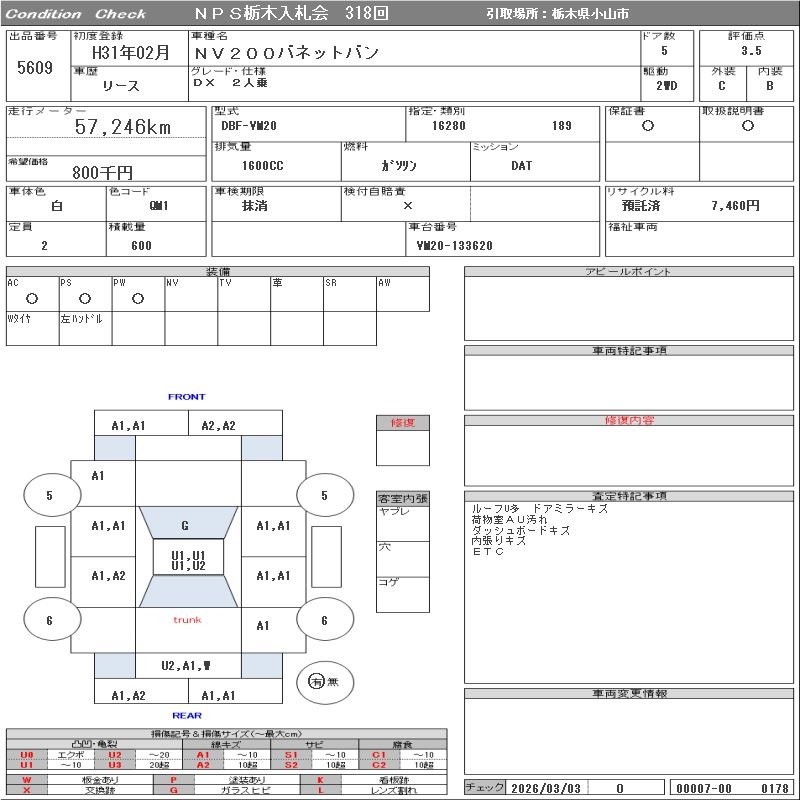The width and height of the screenshot is (800, 800).
Task: Click the red 修復 box header
Action: pyautogui.click(x=402, y=423)
